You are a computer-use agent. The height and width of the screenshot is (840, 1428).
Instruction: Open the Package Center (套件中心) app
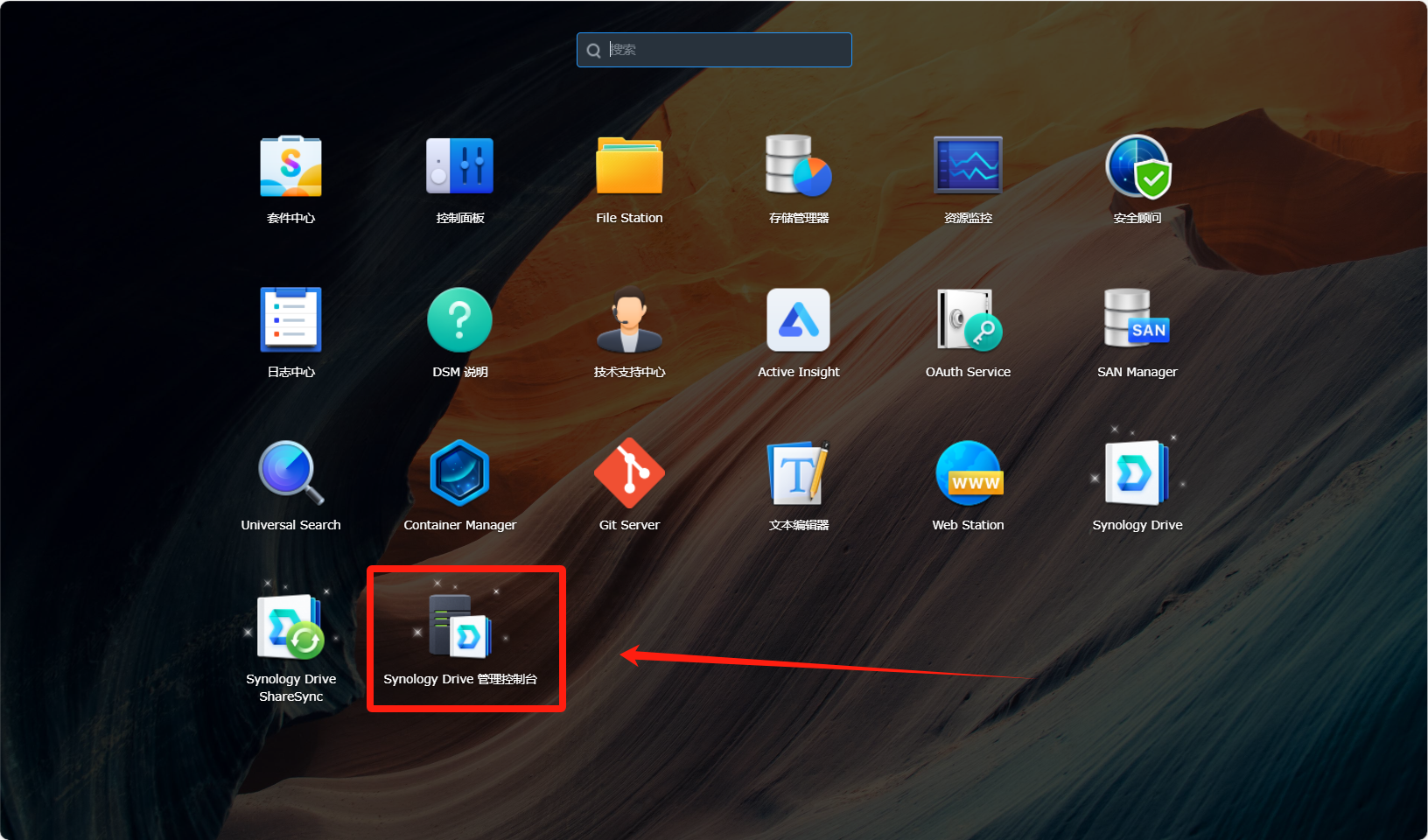point(290,167)
